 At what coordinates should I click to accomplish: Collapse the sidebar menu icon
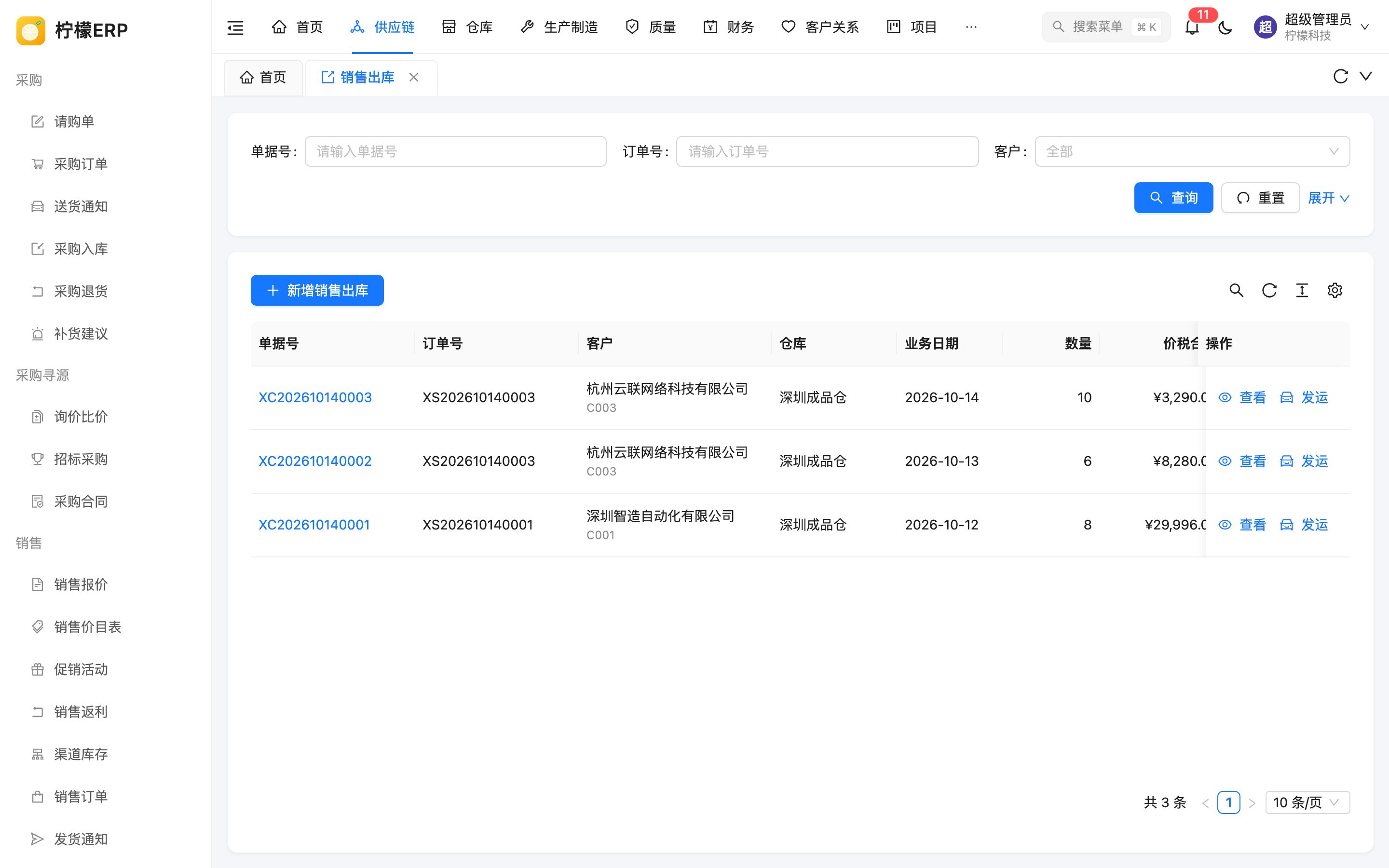pos(235,27)
